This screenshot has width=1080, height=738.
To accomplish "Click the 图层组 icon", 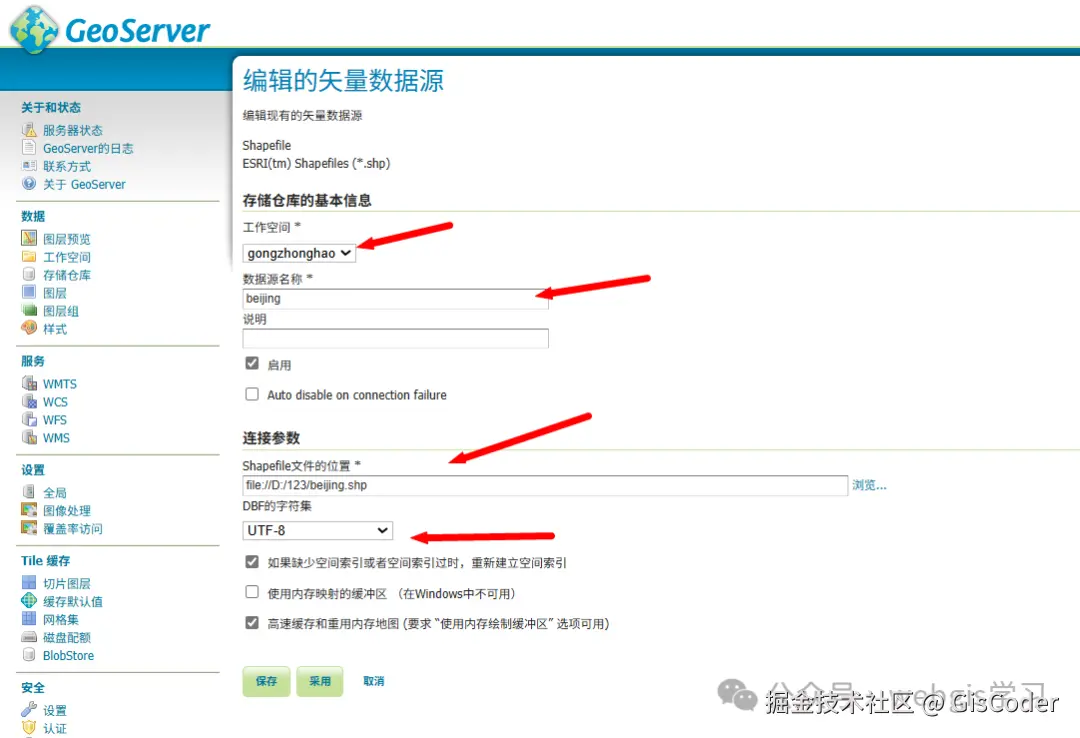I will coord(29,310).
